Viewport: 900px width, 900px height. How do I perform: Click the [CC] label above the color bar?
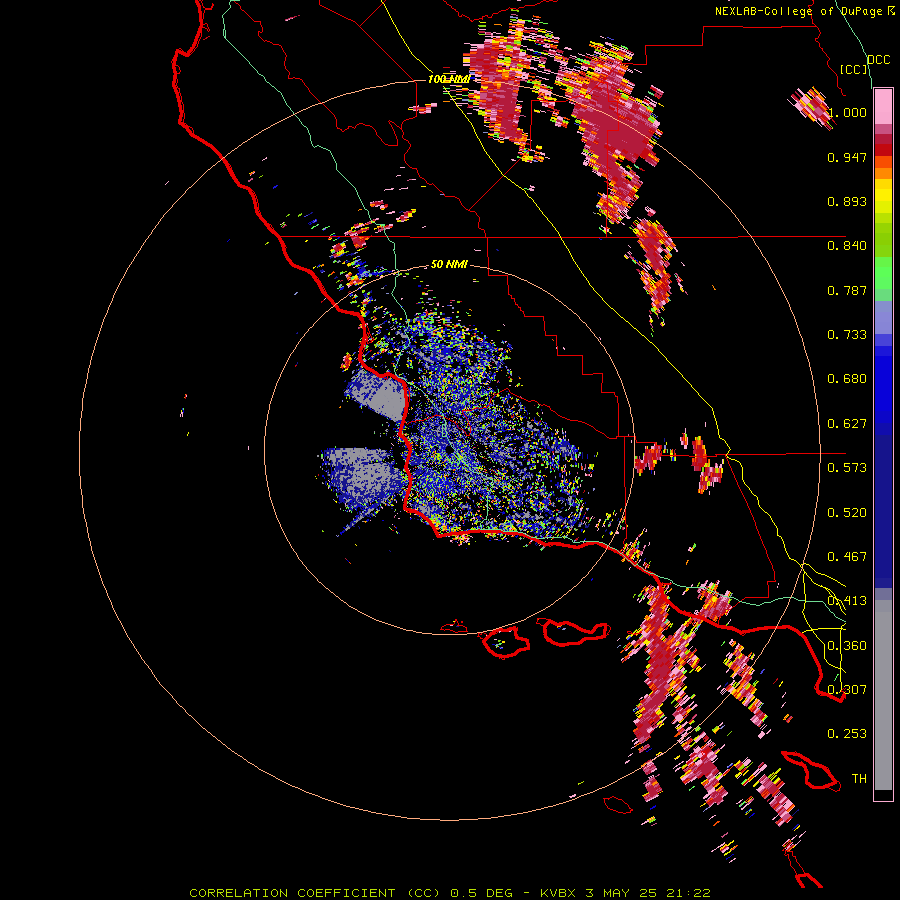[x=854, y=69]
